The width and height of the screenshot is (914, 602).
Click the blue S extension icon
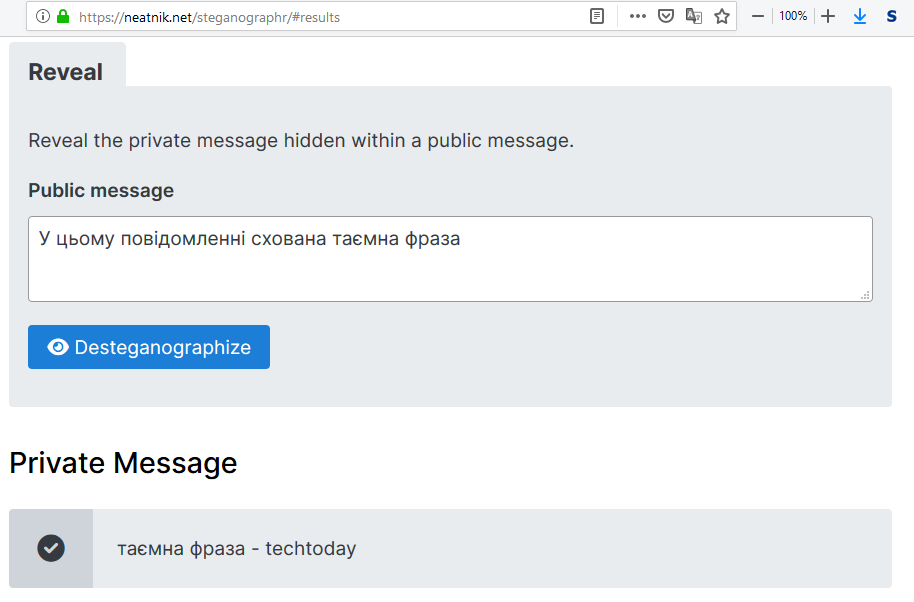pos(891,17)
